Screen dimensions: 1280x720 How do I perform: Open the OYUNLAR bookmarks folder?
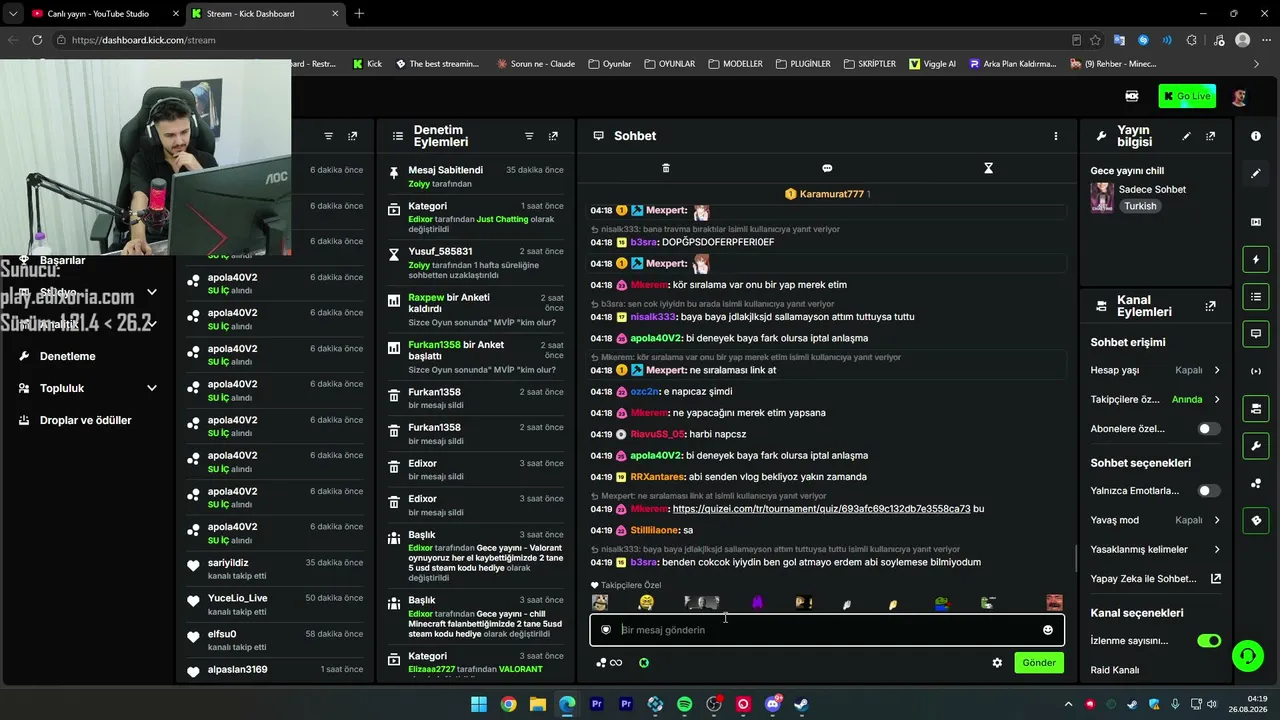(x=669, y=64)
